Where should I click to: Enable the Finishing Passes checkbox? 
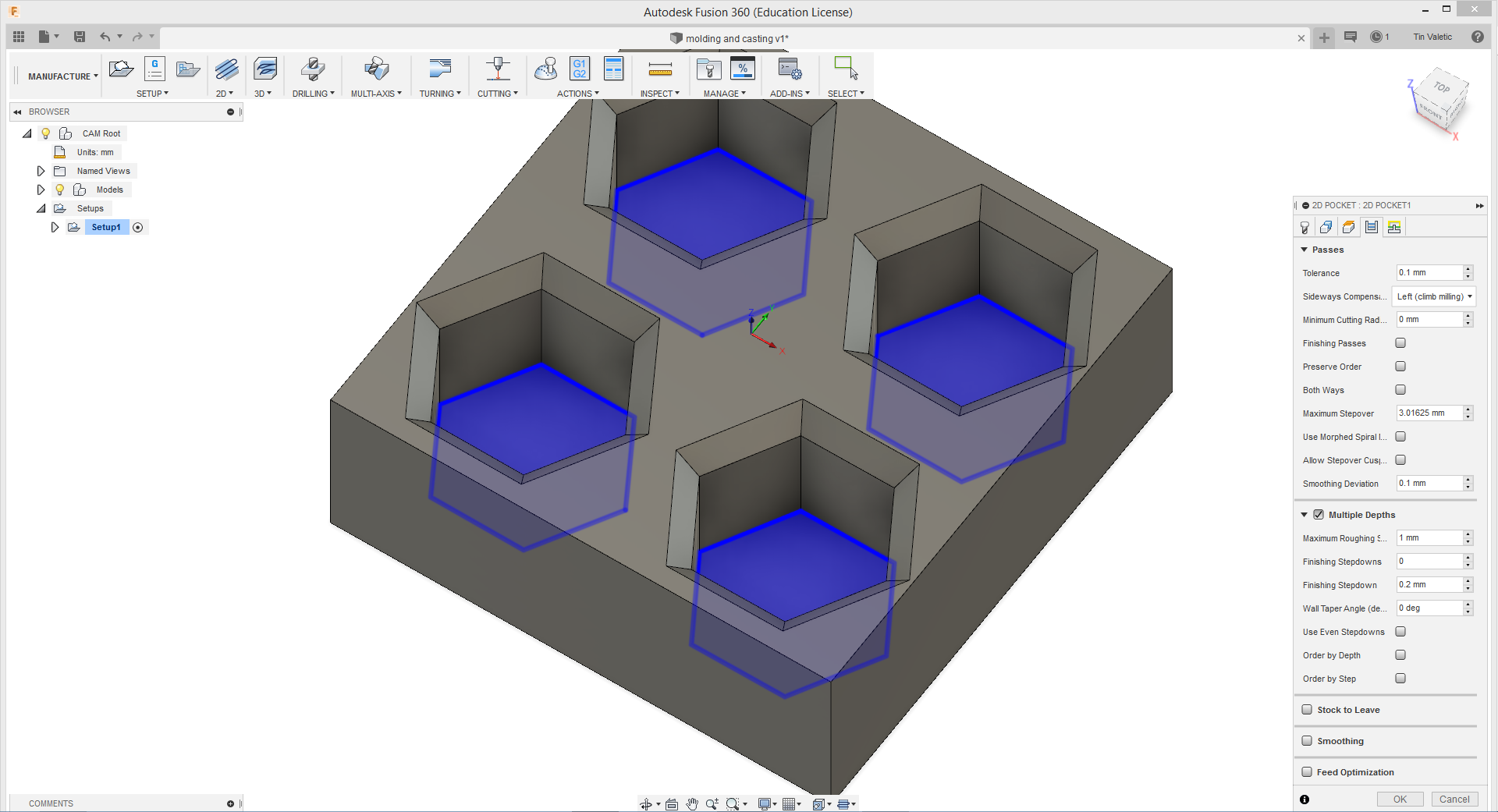click(1400, 343)
